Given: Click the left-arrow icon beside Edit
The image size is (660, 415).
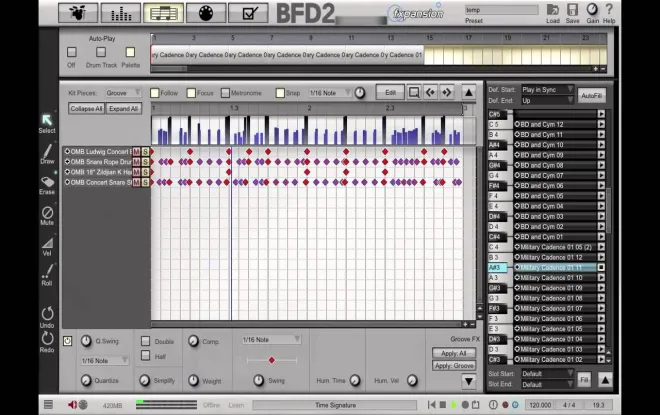Looking at the screenshot, I should [430, 92].
